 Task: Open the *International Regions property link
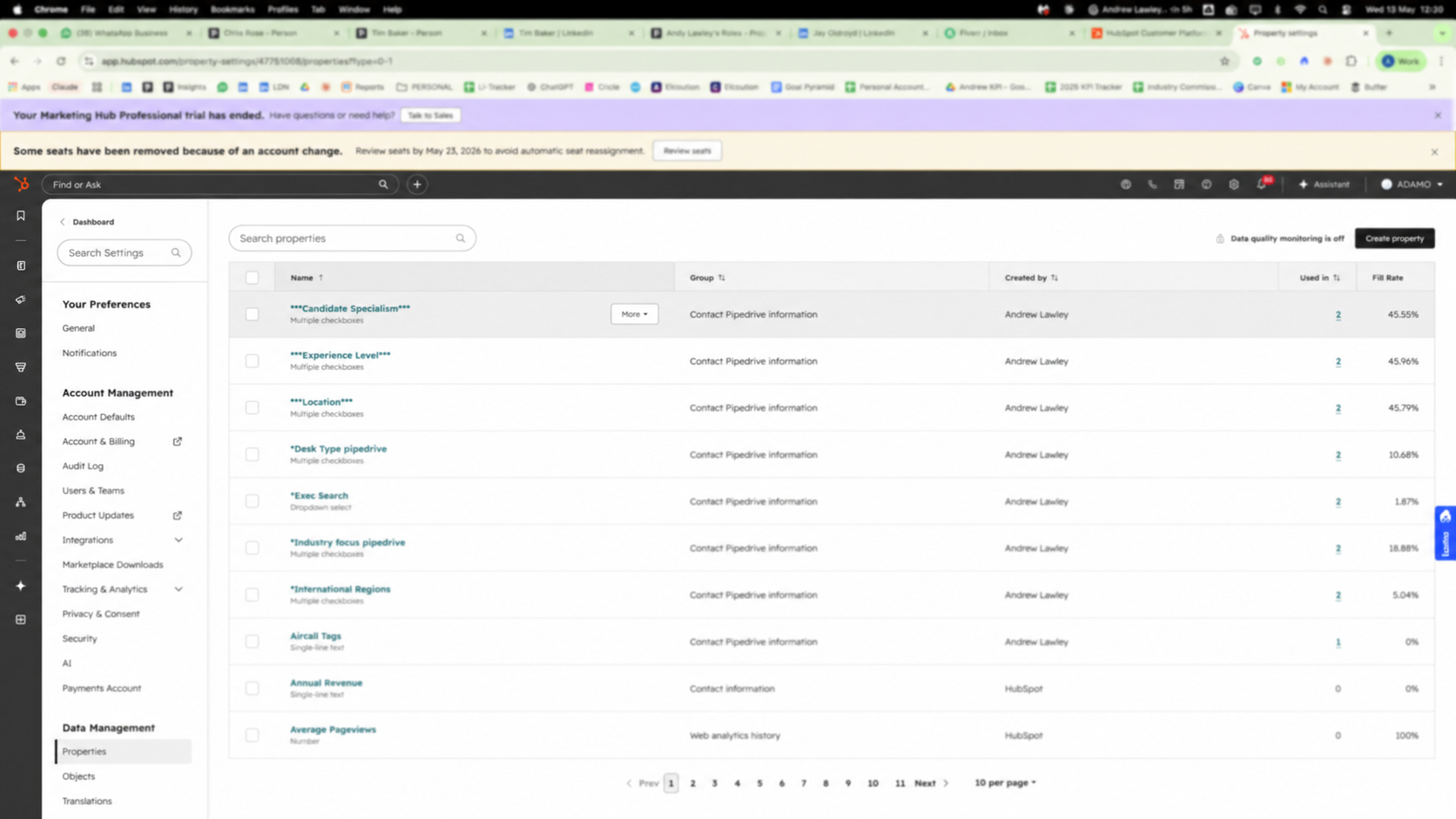click(x=340, y=589)
